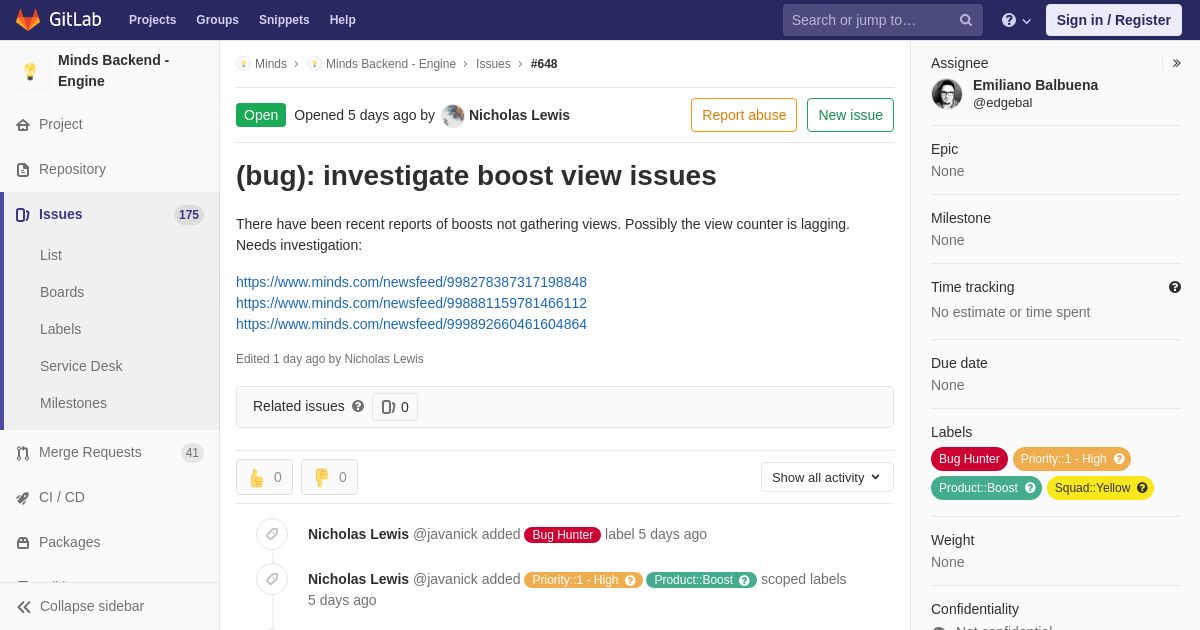The height and width of the screenshot is (630, 1200).
Task: Click @javanick in Bug Hunter activity
Action: pyautogui.click(x=445, y=534)
